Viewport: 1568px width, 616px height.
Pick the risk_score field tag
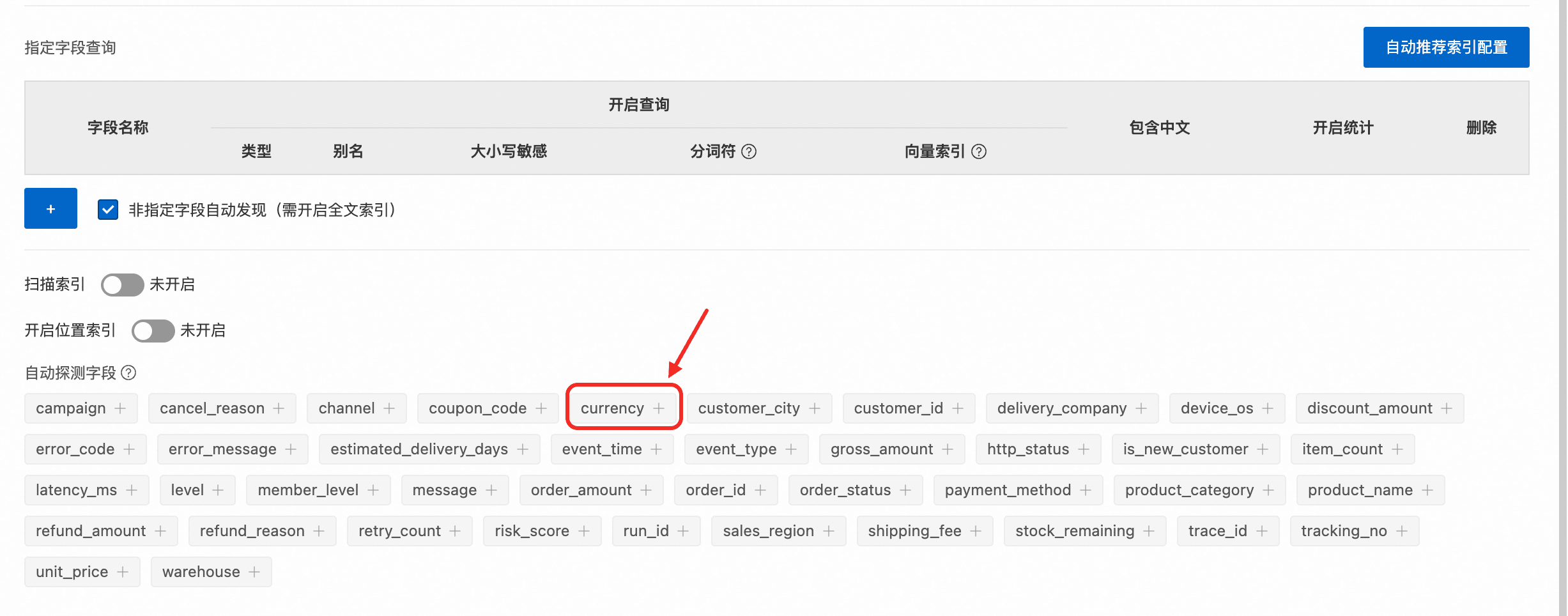pyautogui.click(x=542, y=531)
